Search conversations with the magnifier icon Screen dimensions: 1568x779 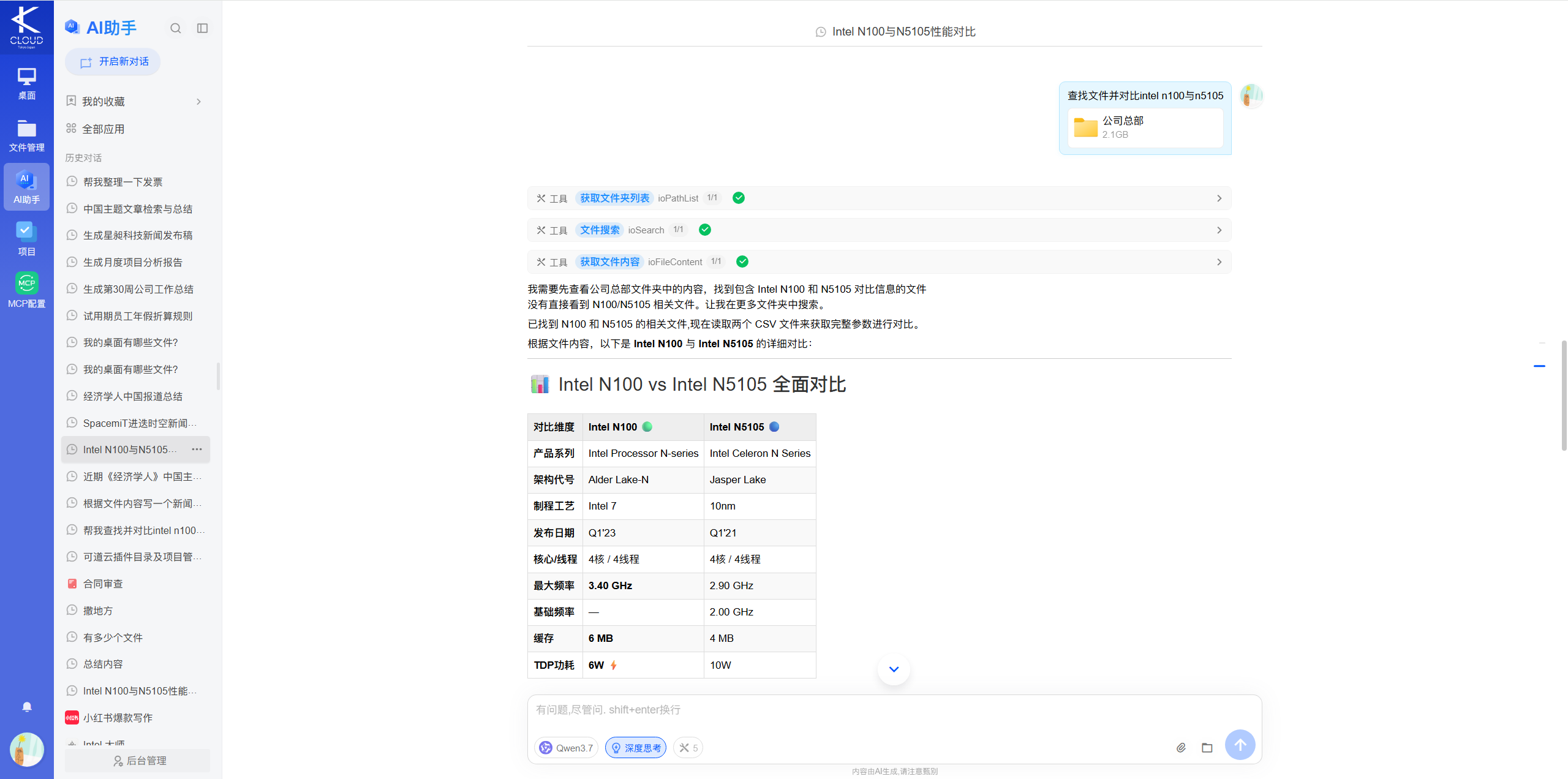176,28
